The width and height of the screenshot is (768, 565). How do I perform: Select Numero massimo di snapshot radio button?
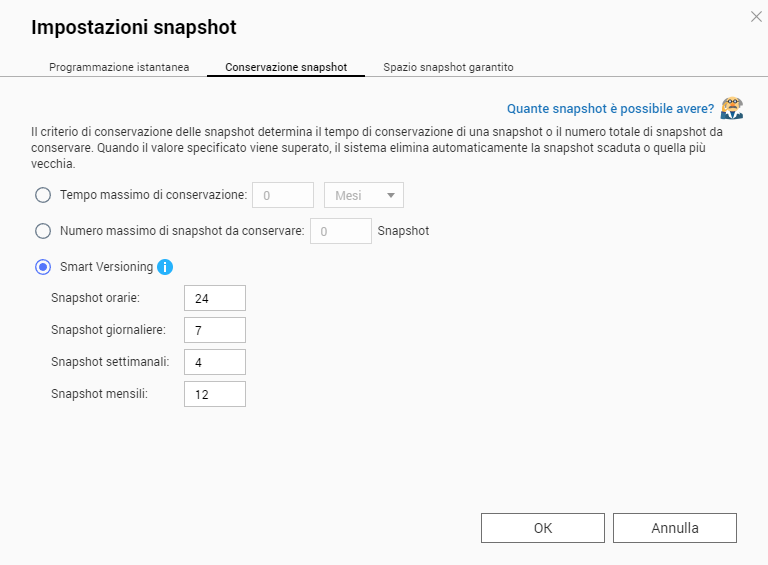coord(43,231)
